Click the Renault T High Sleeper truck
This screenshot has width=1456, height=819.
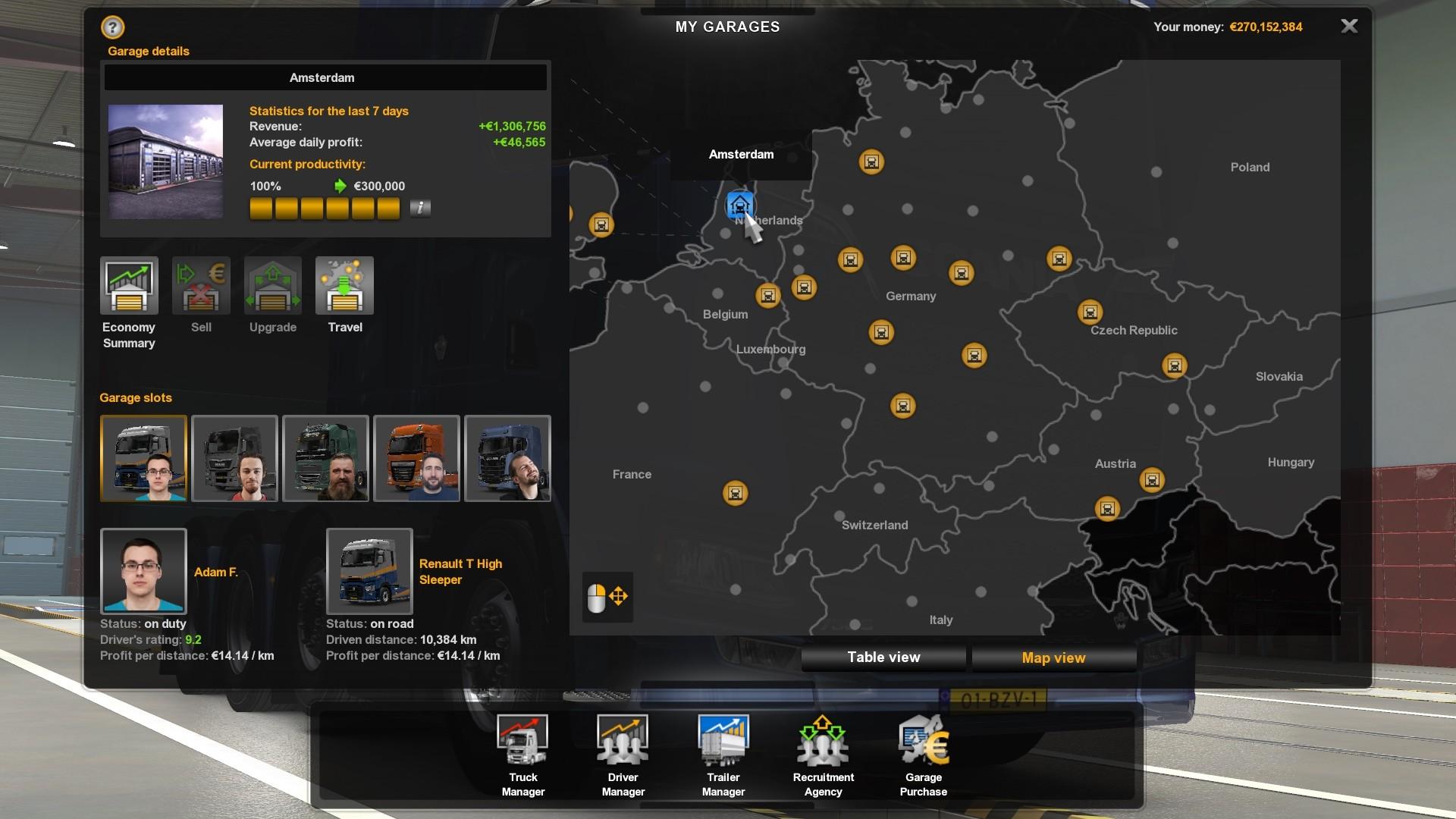[369, 571]
